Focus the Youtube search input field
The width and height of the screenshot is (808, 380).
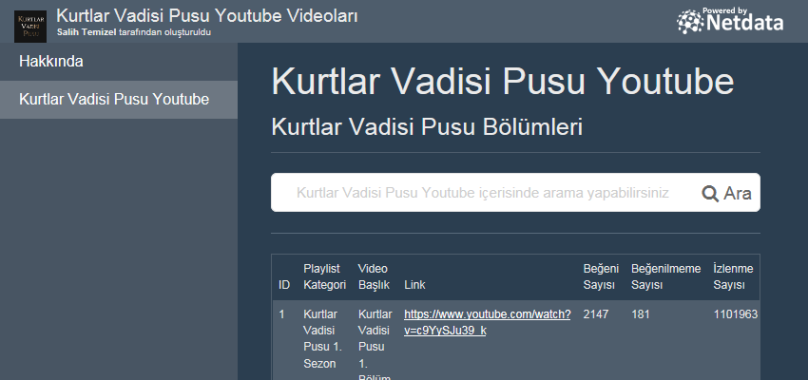[482, 193]
